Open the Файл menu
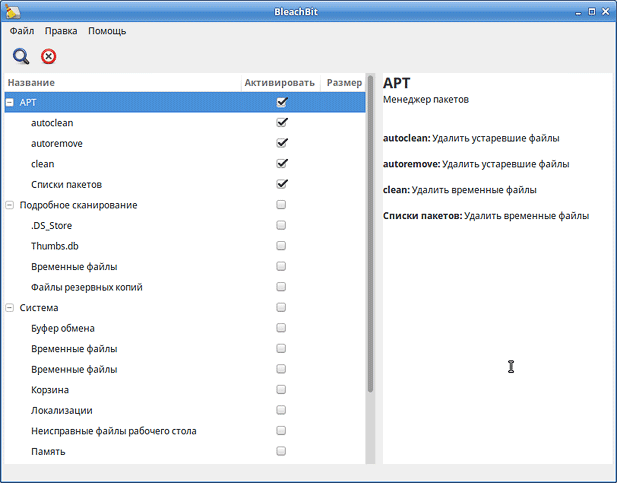The height and width of the screenshot is (483, 617). coord(22,31)
